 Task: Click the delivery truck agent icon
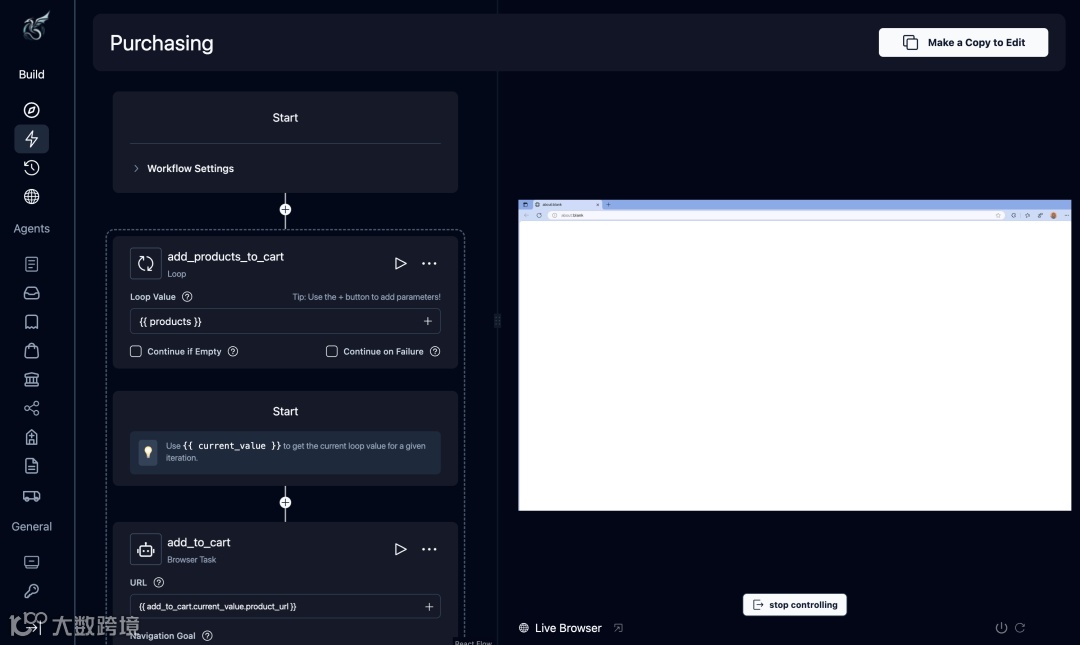(31, 496)
